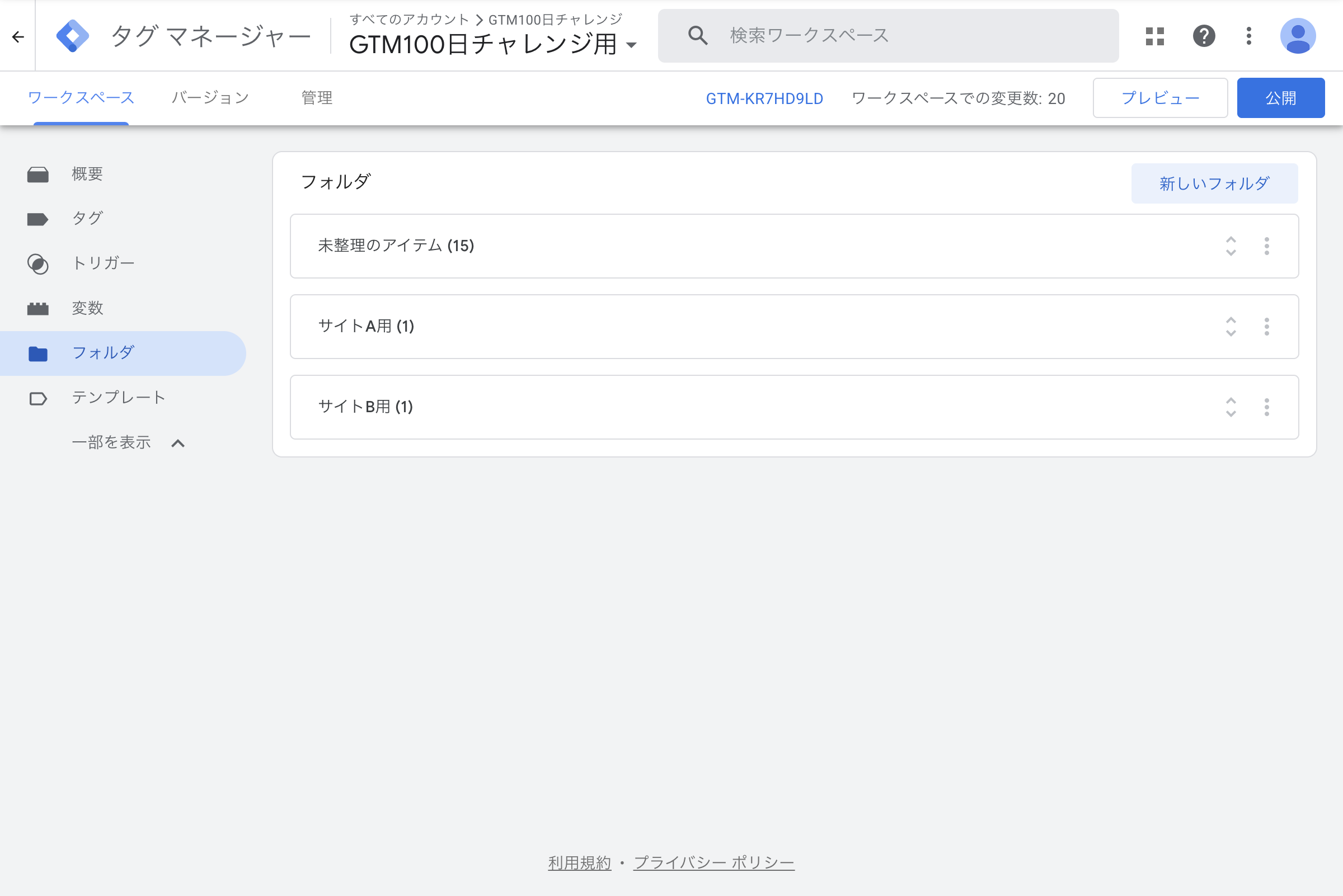Image resolution: width=1343 pixels, height=896 pixels.
Task: Click the 公開 publish button
Action: (1281, 98)
